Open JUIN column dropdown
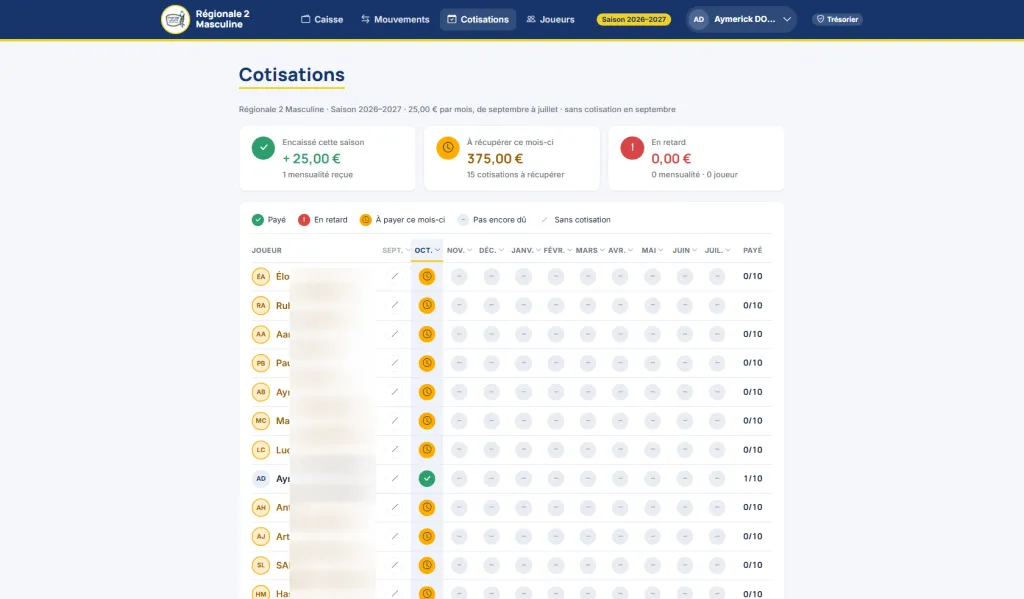The height and width of the screenshot is (599, 1024). point(684,250)
